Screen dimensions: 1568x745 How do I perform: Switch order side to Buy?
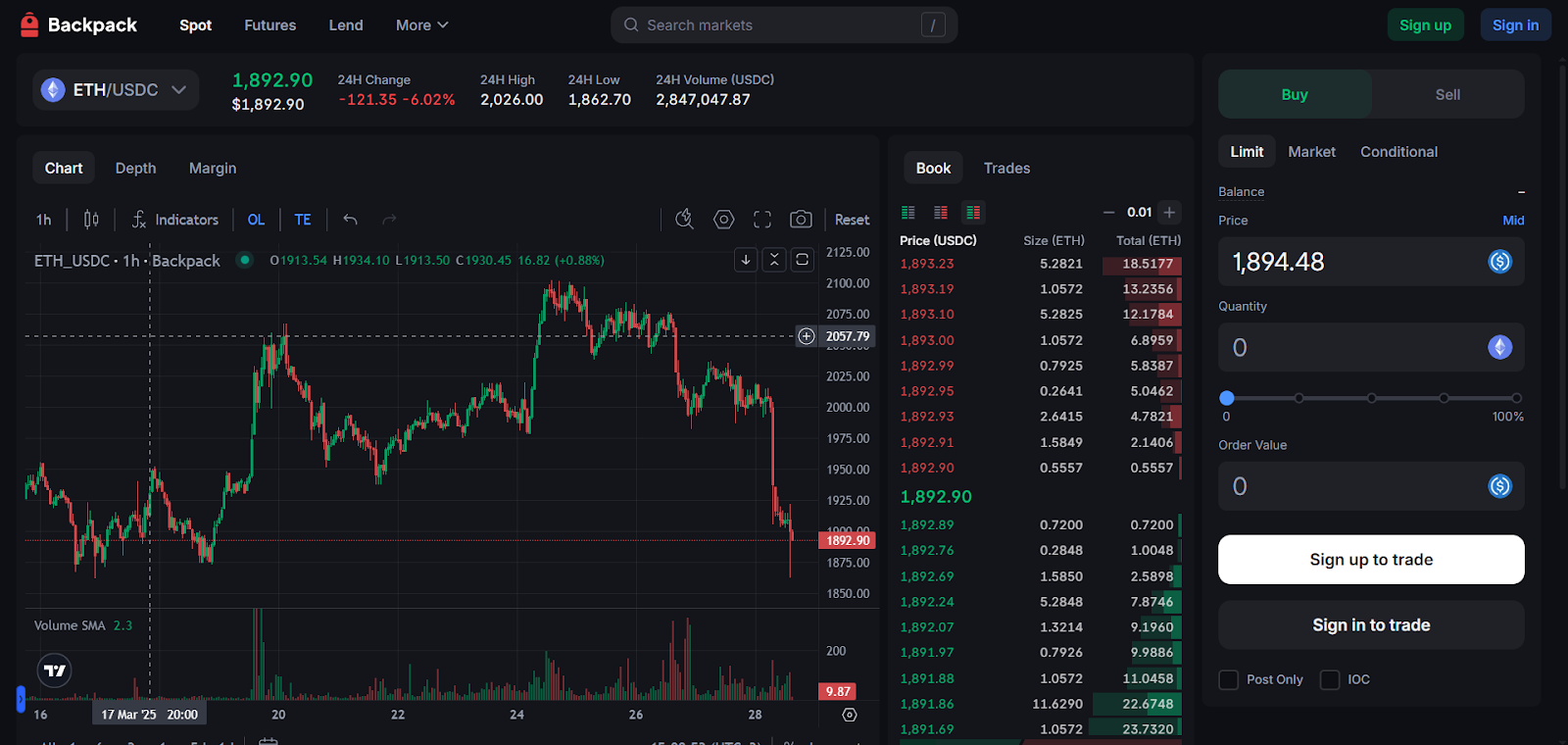(x=1295, y=94)
